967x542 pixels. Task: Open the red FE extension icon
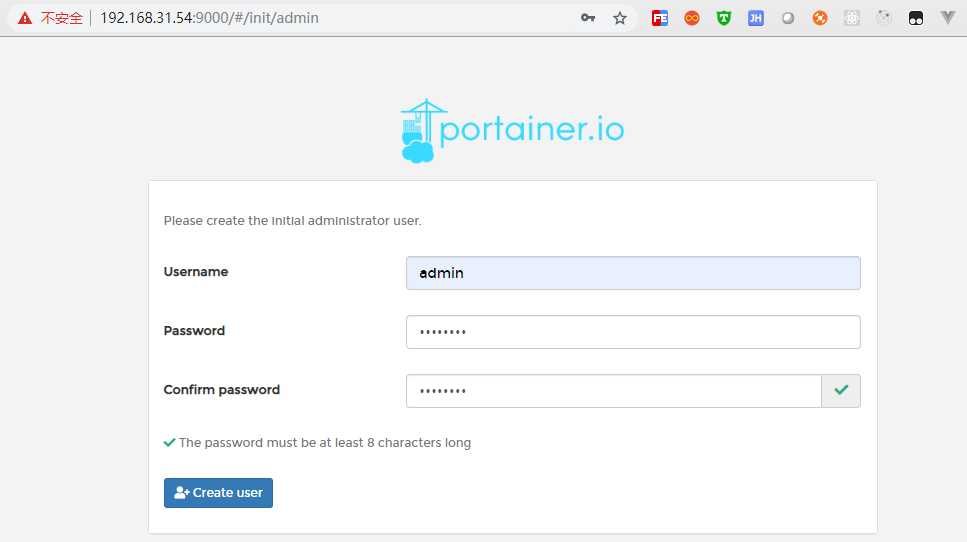(x=660, y=18)
